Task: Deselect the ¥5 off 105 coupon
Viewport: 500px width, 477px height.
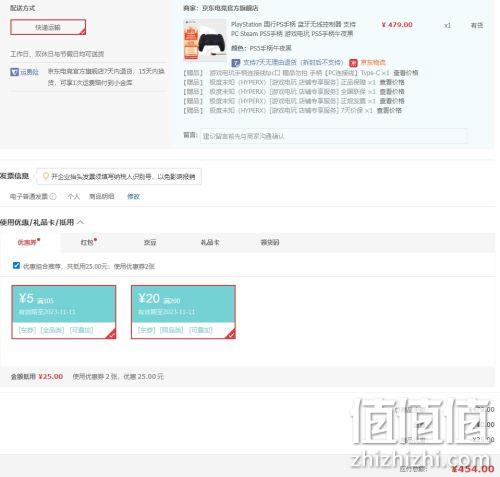Action: 64,312
